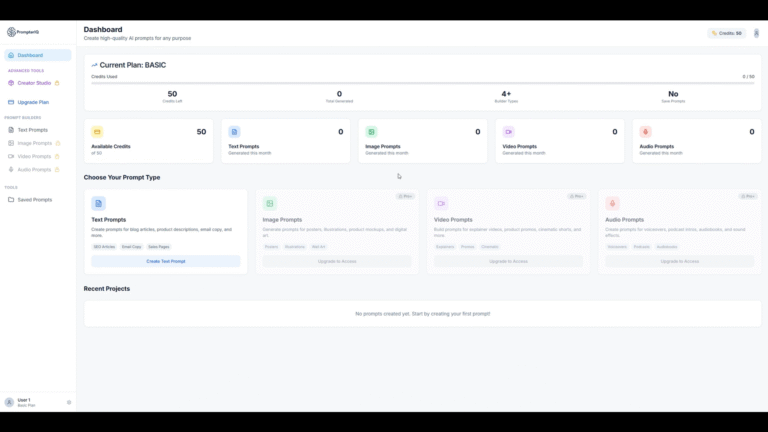Click '0 Total Generated' statistic

point(339,96)
